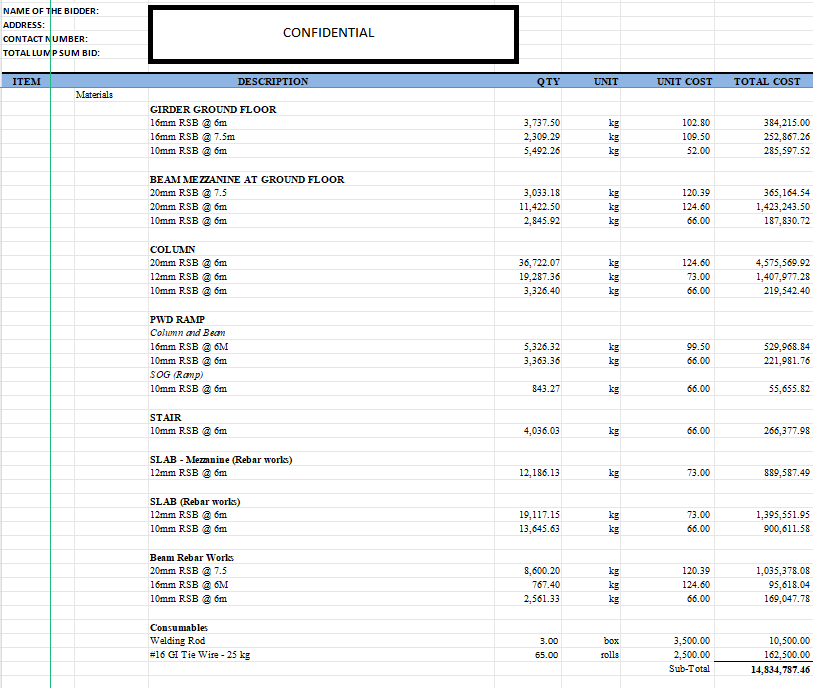The height and width of the screenshot is (688, 813).
Task: Select the UNIT COST header cell
Action: coord(667,81)
